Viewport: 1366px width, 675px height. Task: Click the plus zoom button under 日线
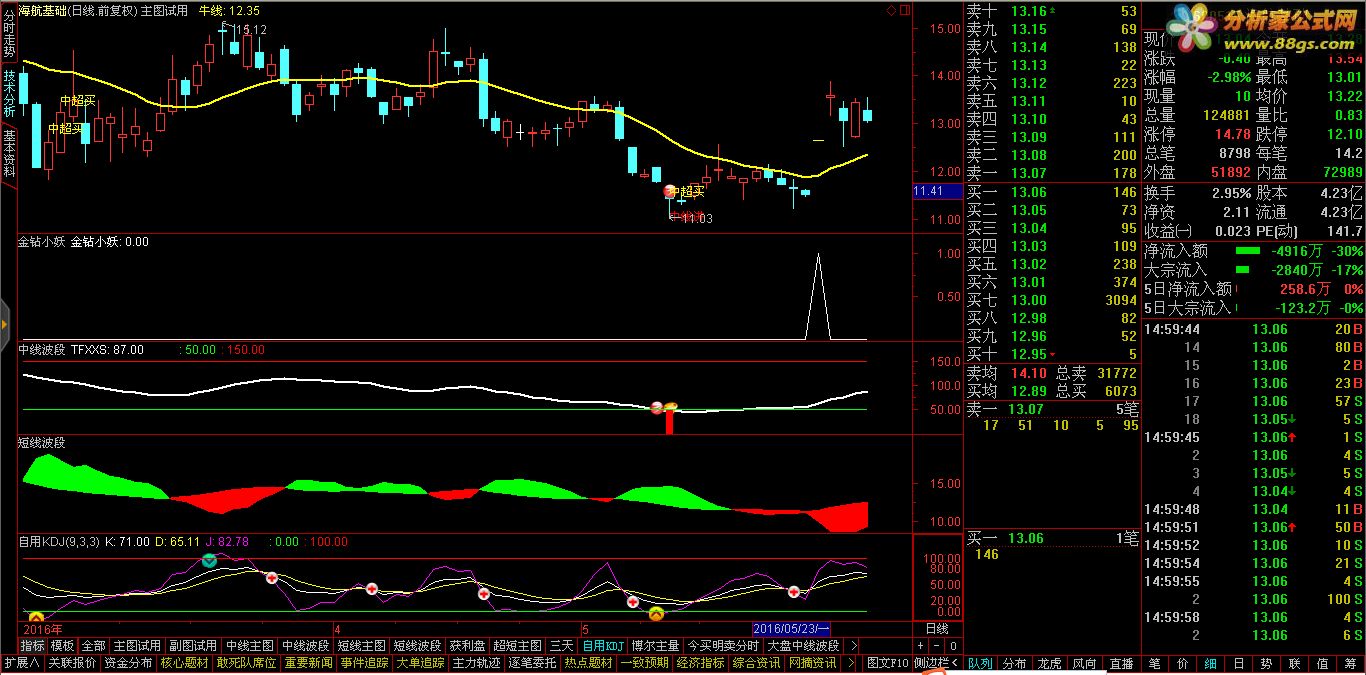(922, 646)
